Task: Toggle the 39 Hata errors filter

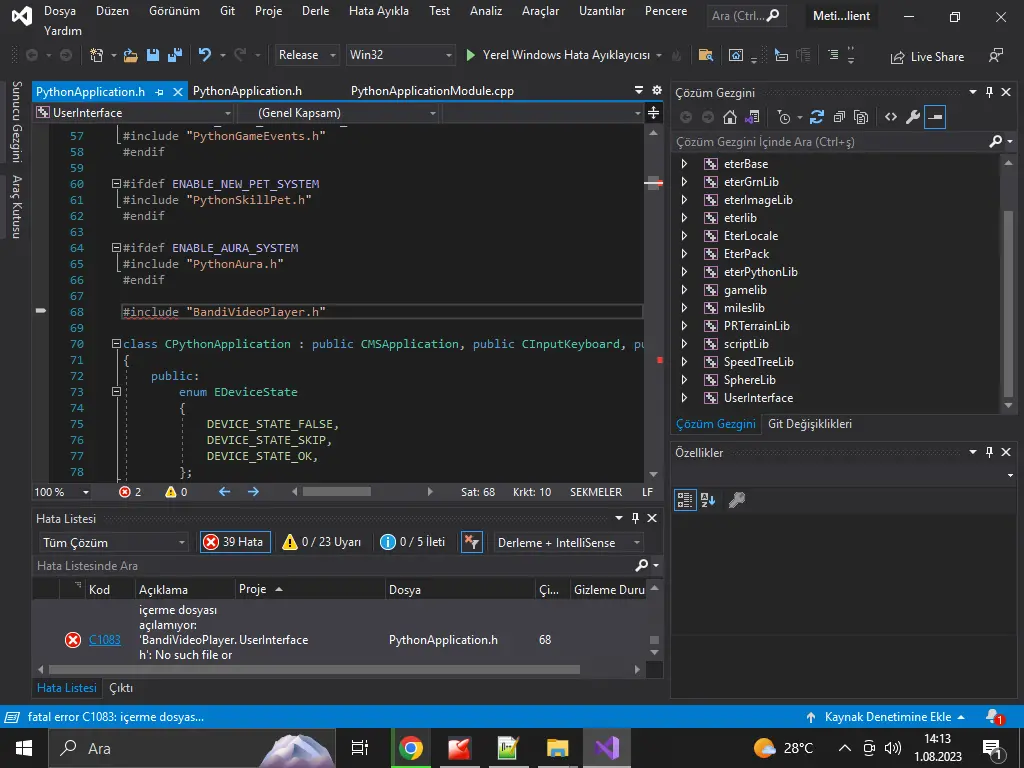Action: pyautogui.click(x=234, y=542)
